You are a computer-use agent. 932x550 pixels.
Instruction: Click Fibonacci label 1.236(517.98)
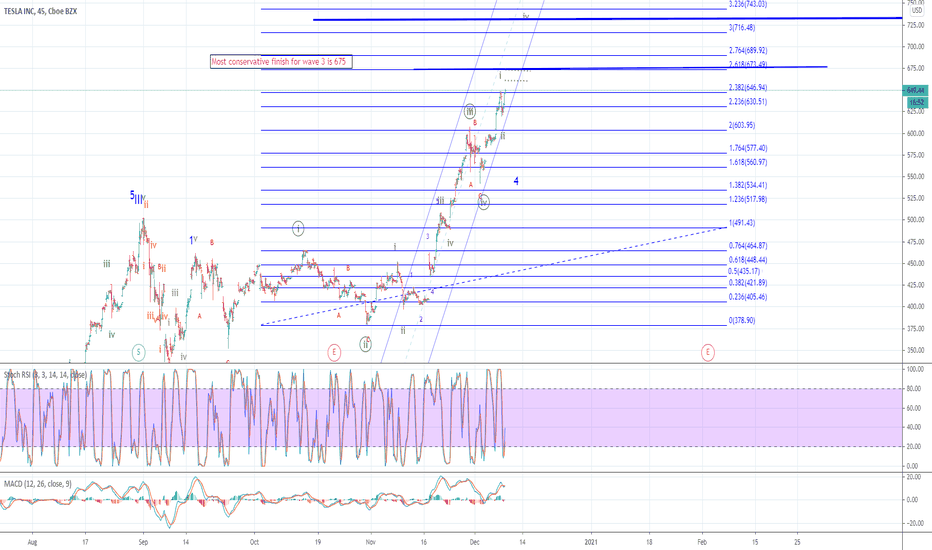click(748, 199)
